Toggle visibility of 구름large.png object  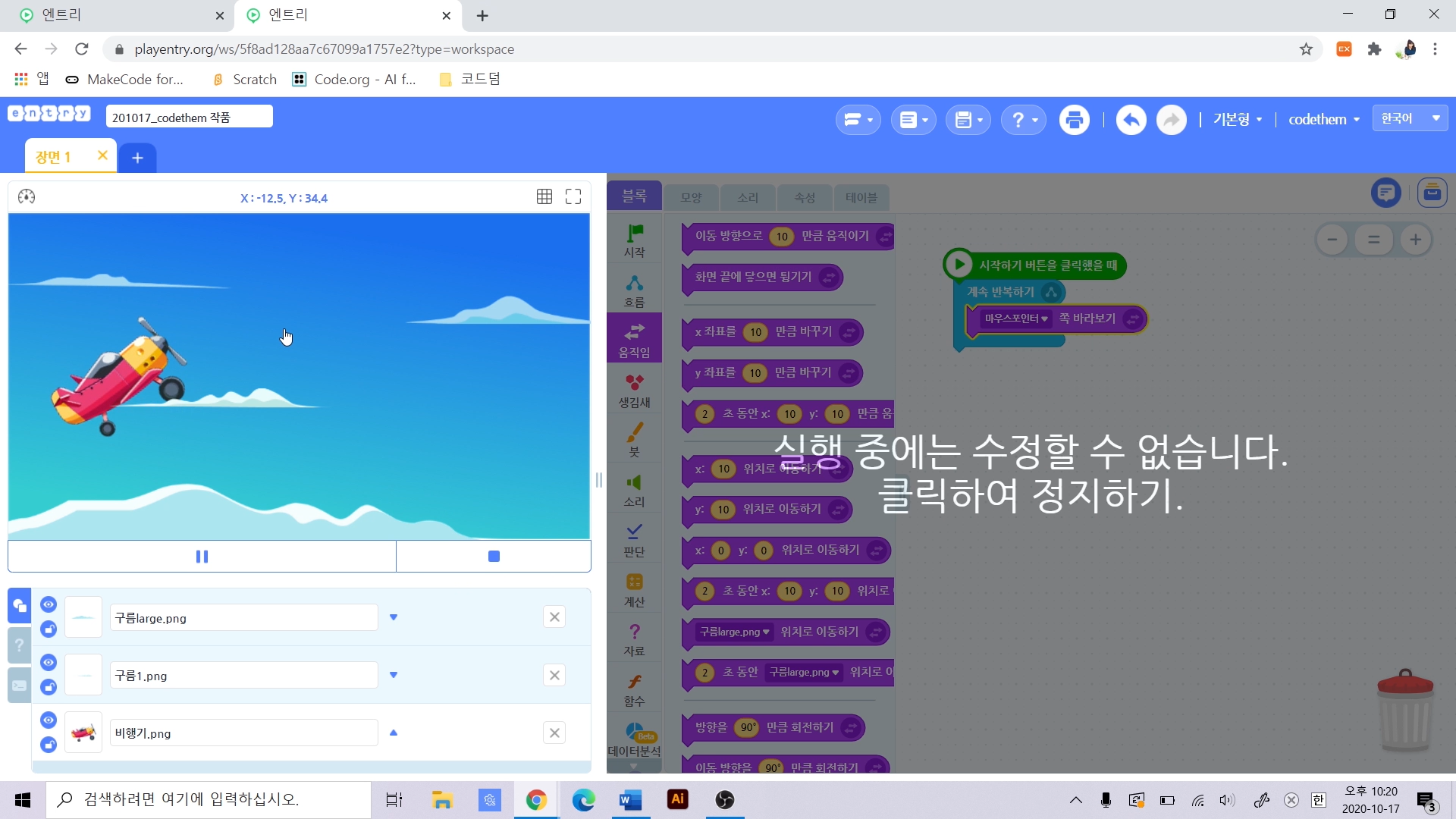click(49, 604)
